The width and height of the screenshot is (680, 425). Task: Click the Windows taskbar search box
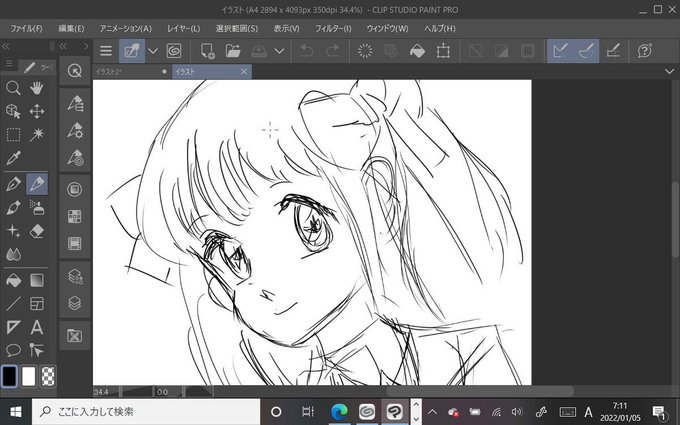(x=146, y=412)
